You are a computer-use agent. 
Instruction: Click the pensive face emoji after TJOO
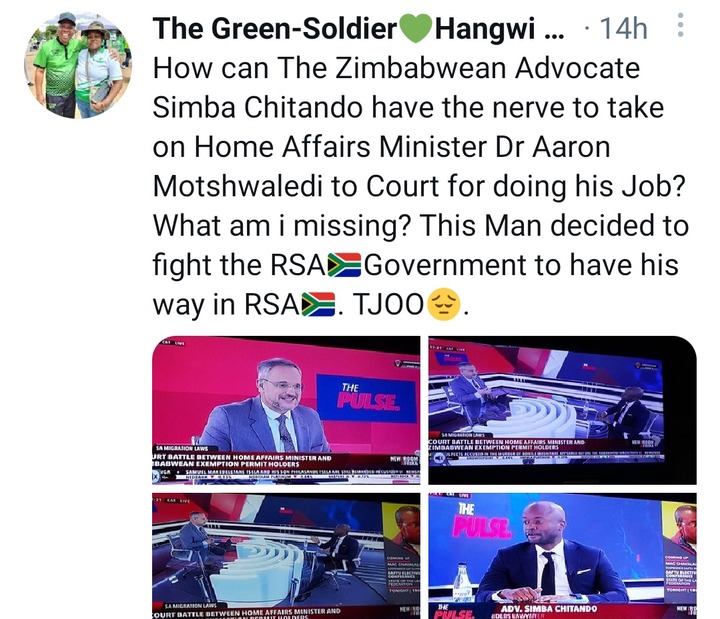tap(444, 305)
